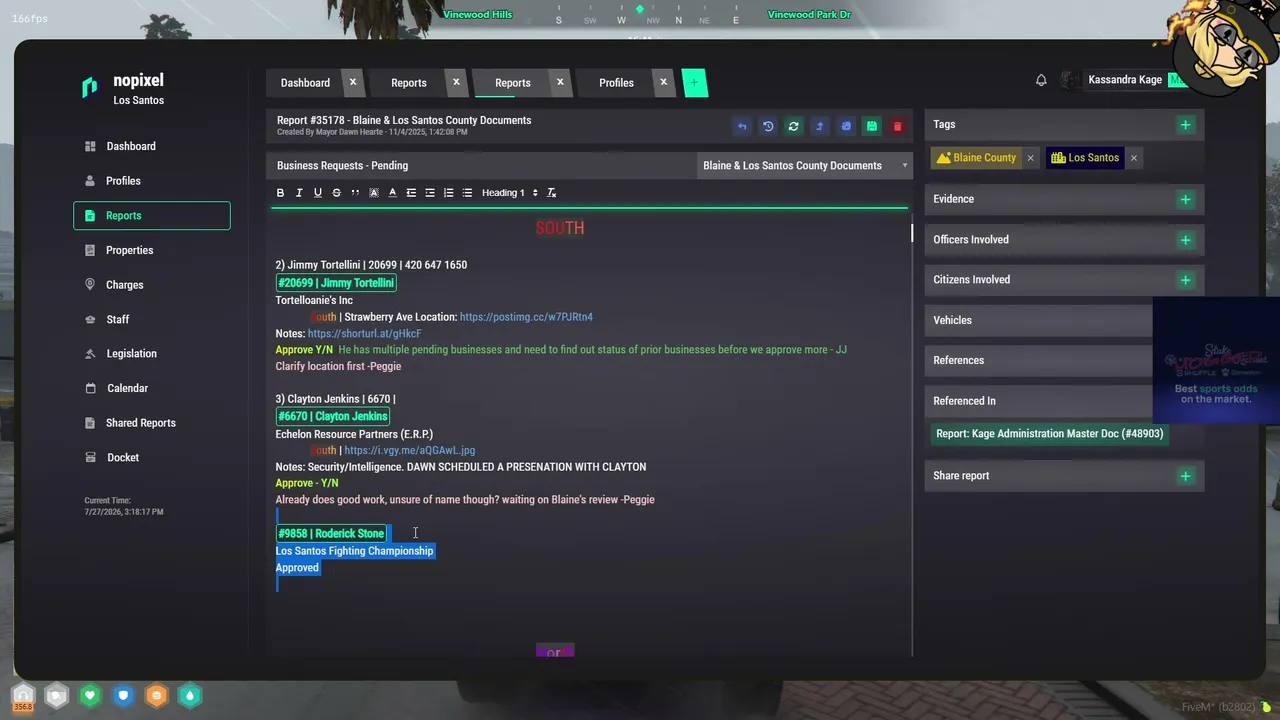This screenshot has height=720, width=1280.
Task: Open the notifications bell icon
Action: coord(1041,80)
